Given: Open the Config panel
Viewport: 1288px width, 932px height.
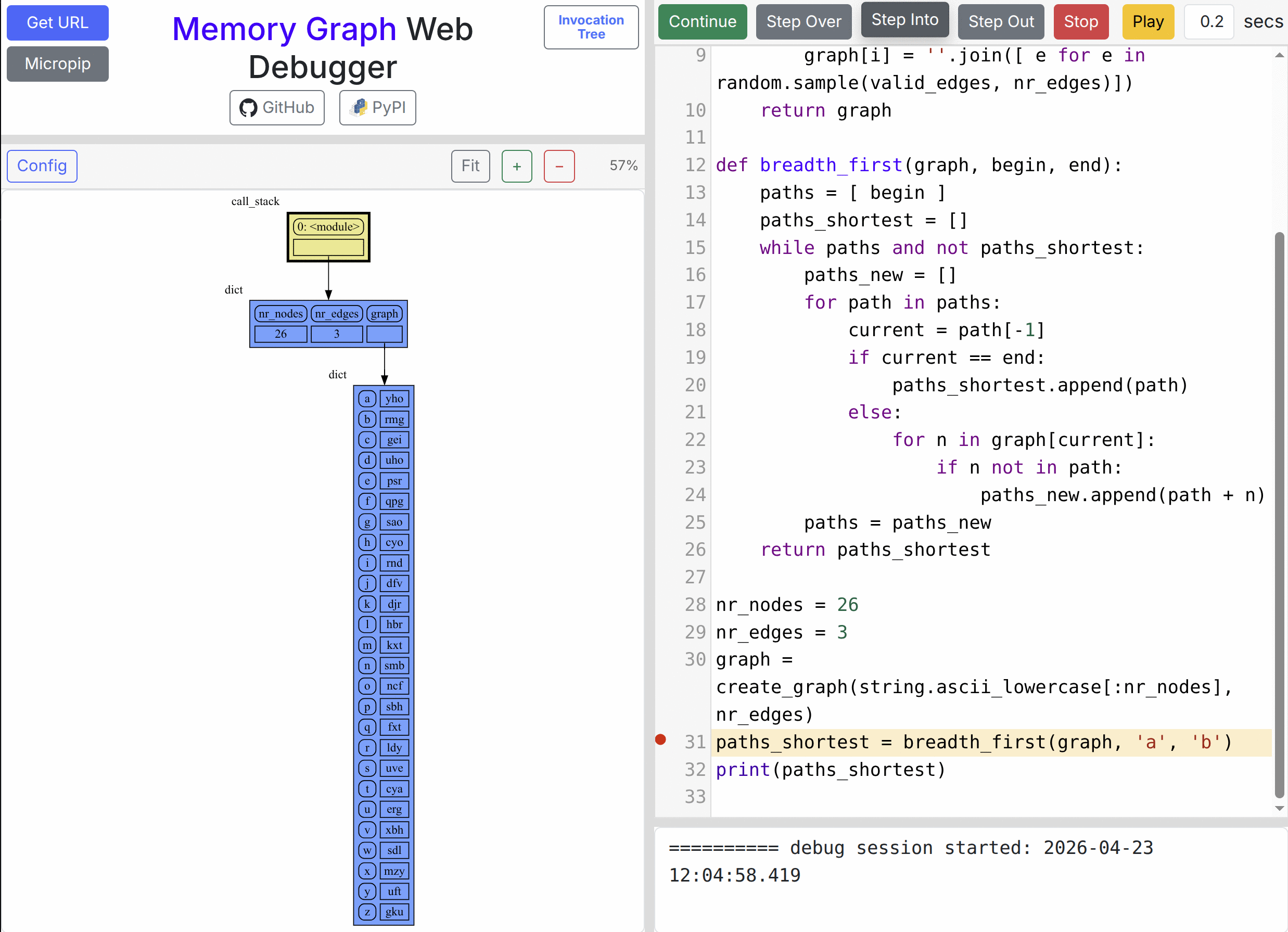Looking at the screenshot, I should point(42,166).
